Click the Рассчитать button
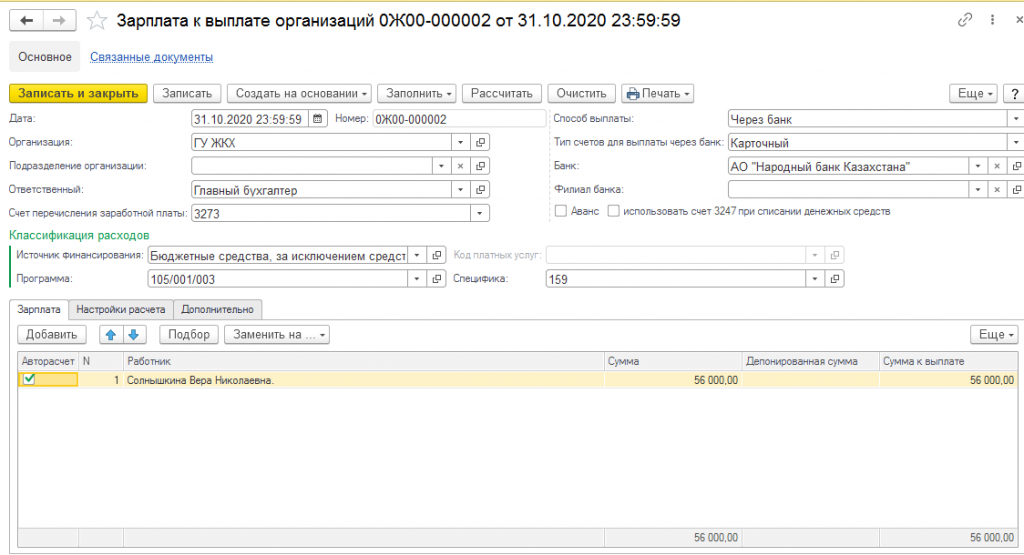 tap(502, 93)
